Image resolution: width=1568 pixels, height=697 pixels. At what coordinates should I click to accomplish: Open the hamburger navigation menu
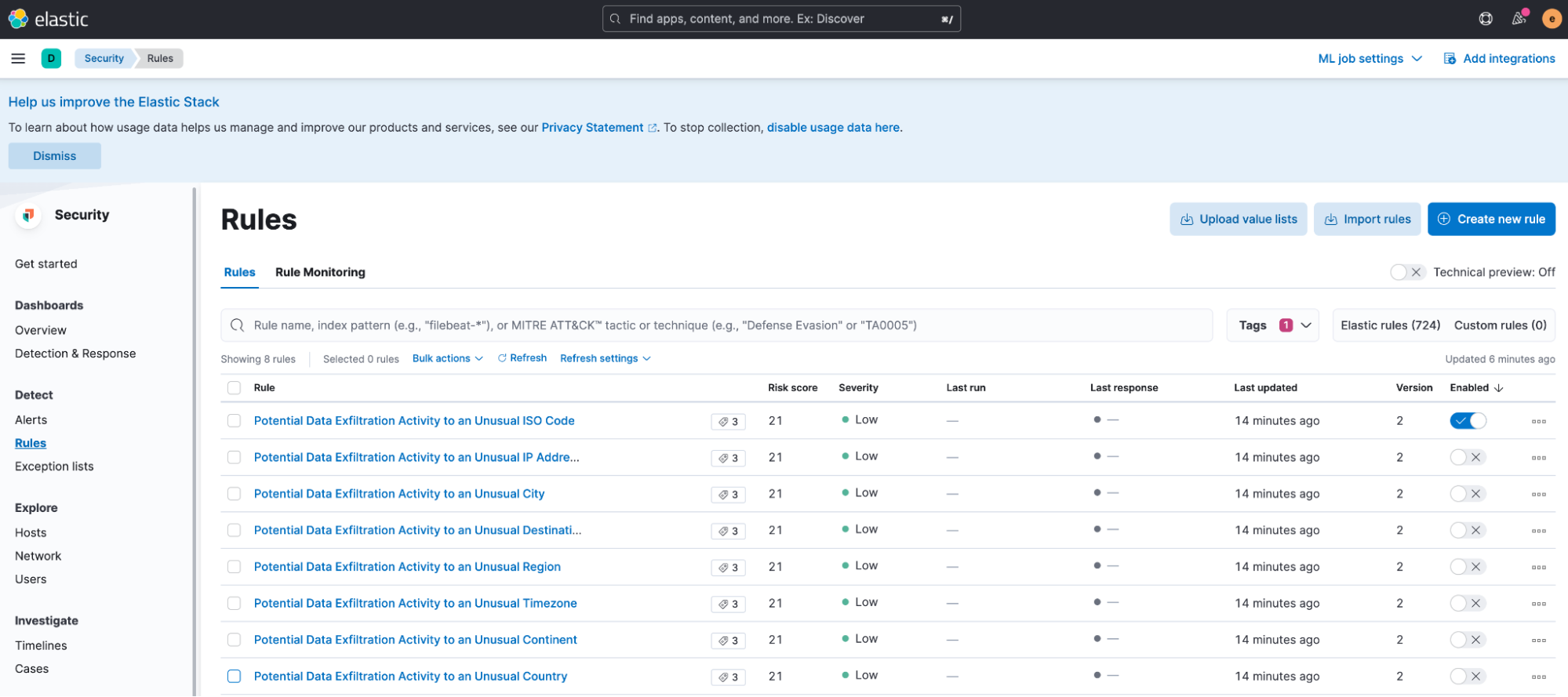18,58
